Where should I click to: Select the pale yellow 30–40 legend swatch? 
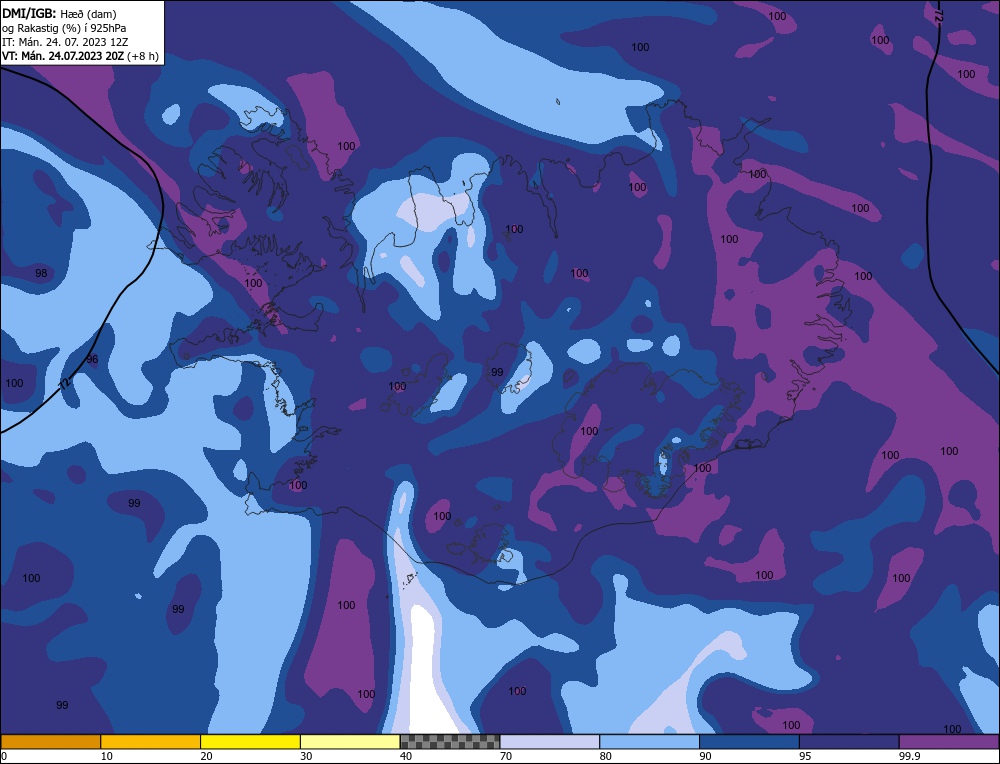point(350,741)
